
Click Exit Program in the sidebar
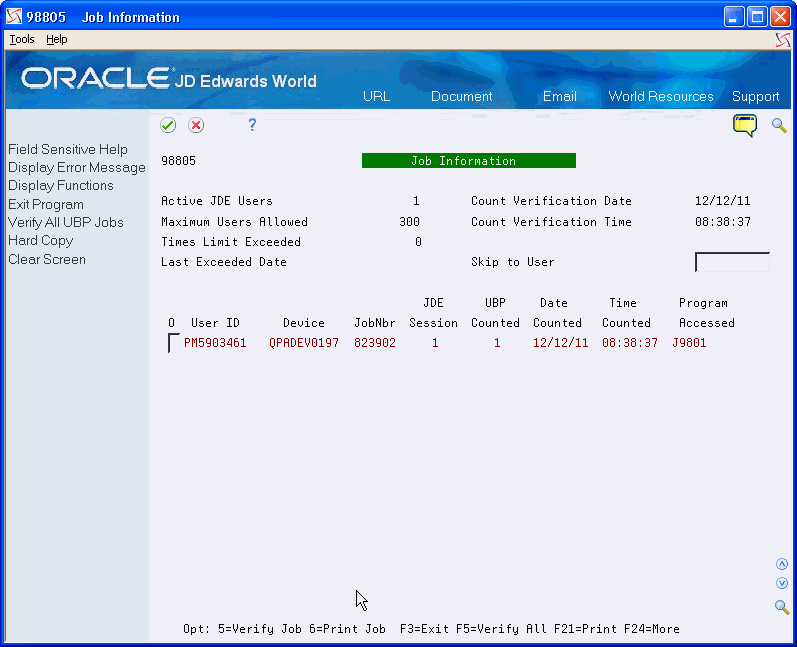coord(46,204)
